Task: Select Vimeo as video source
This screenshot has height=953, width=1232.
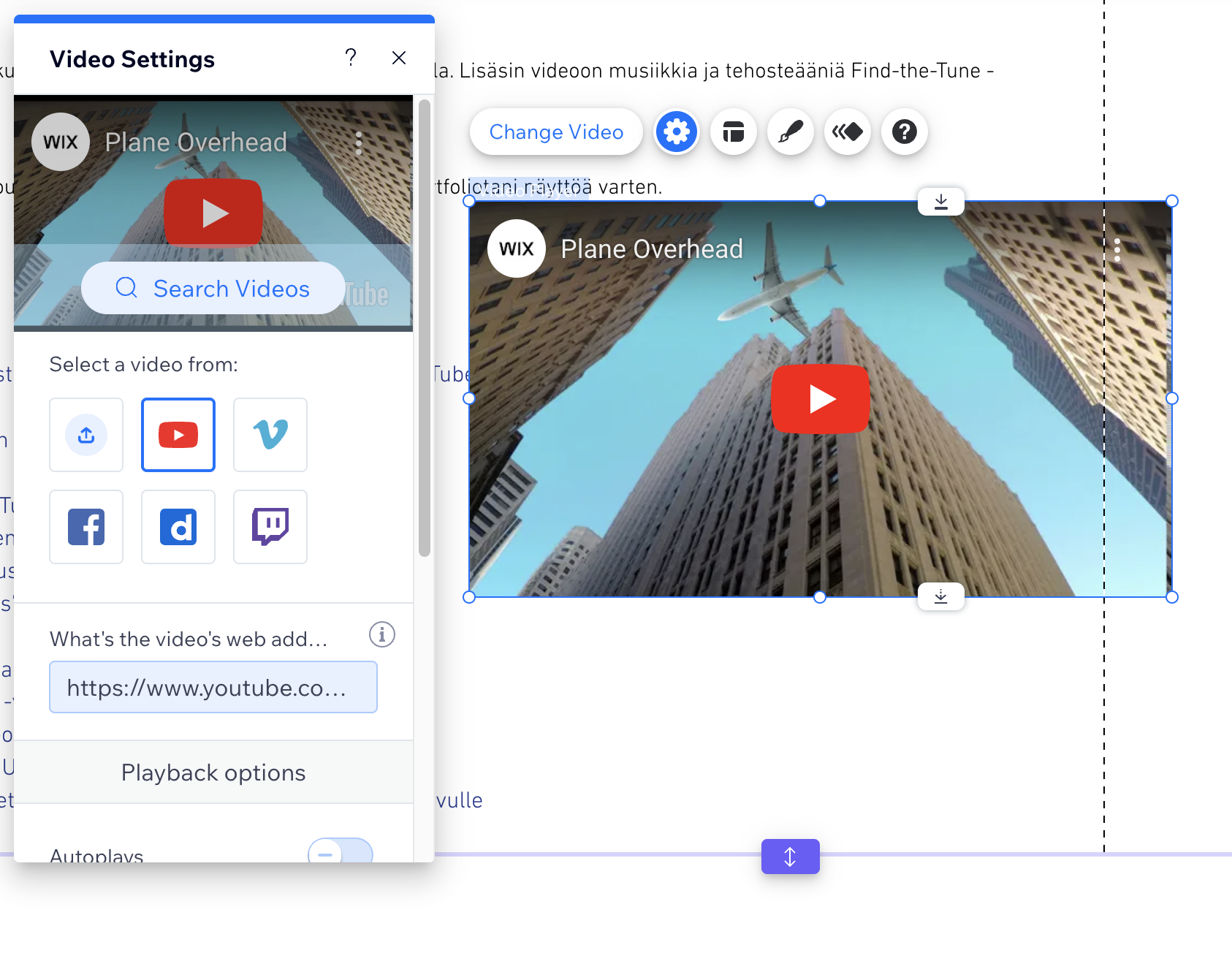Action: (x=270, y=435)
